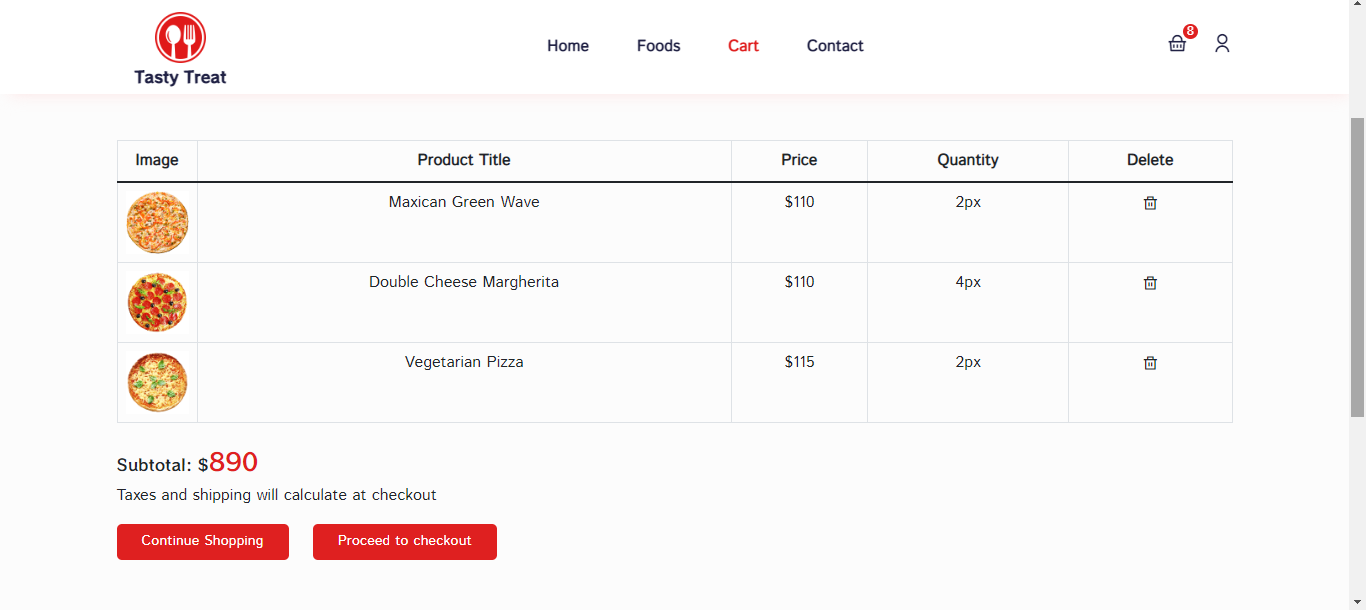Delete Vegetarian Pizza using its trash icon
The width and height of the screenshot is (1366, 610).
1150,363
